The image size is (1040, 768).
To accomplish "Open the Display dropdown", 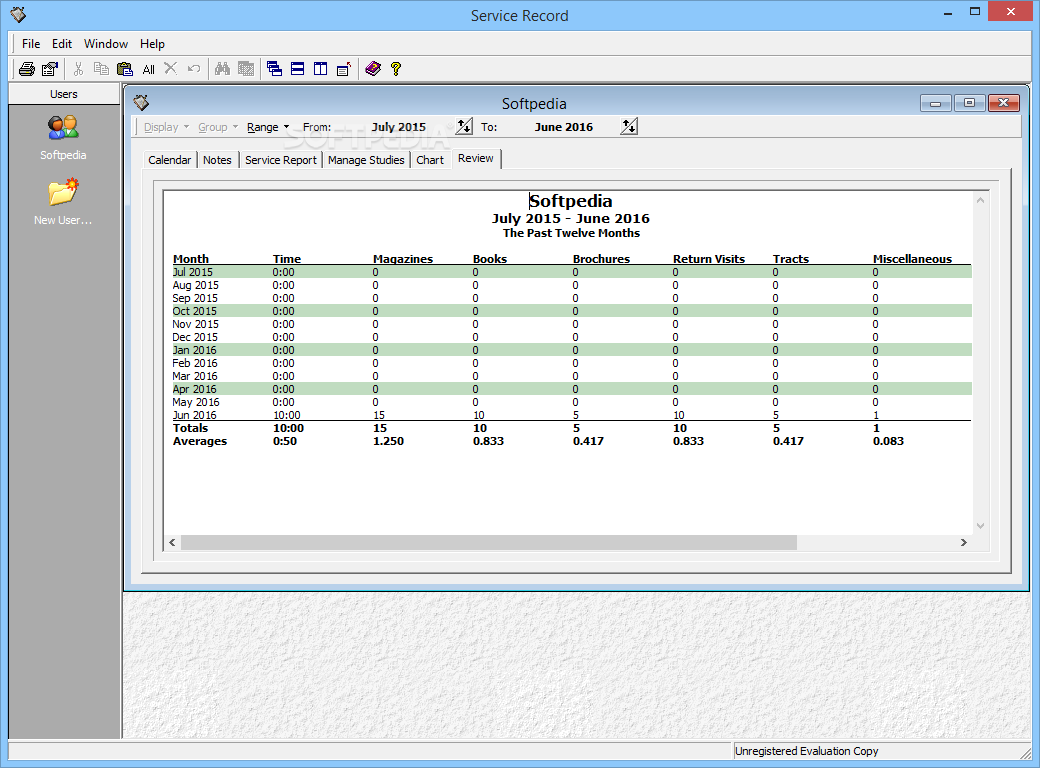I will (166, 127).
